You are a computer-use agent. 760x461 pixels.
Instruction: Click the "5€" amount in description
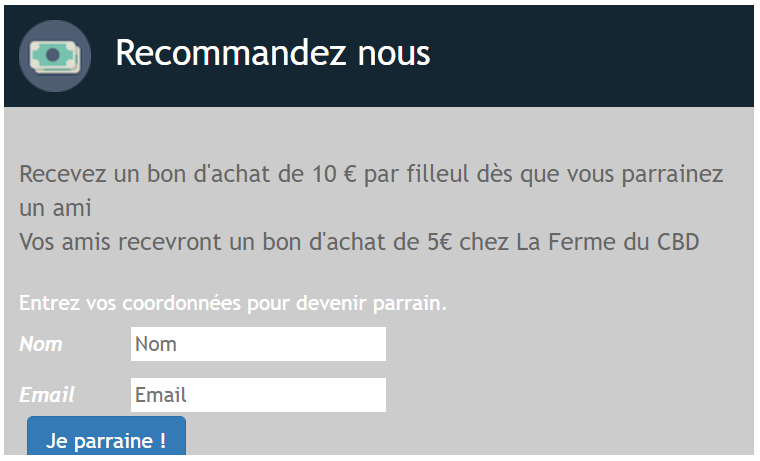tap(440, 242)
